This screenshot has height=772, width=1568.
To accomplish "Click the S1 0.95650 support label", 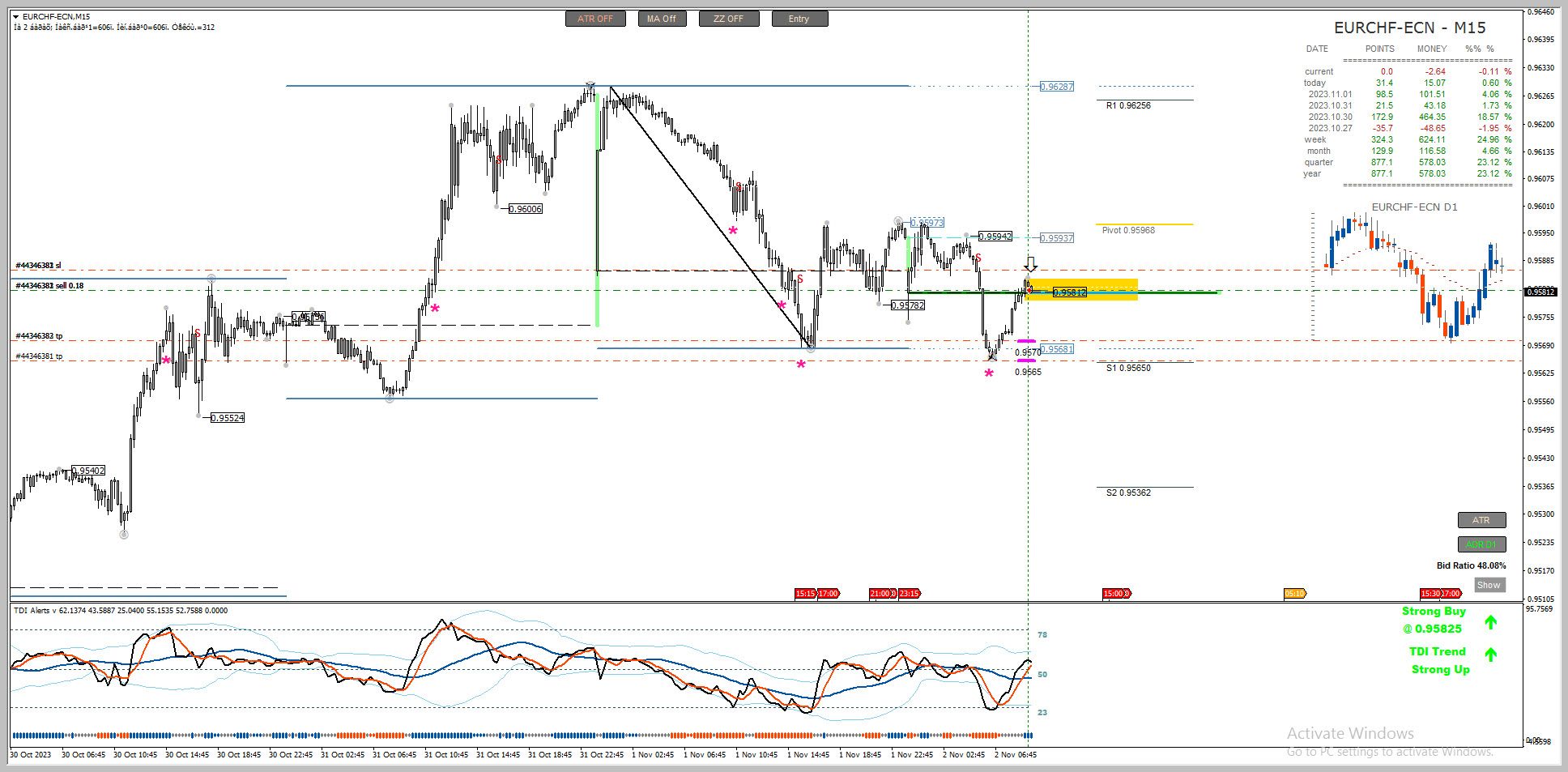I will [1128, 368].
